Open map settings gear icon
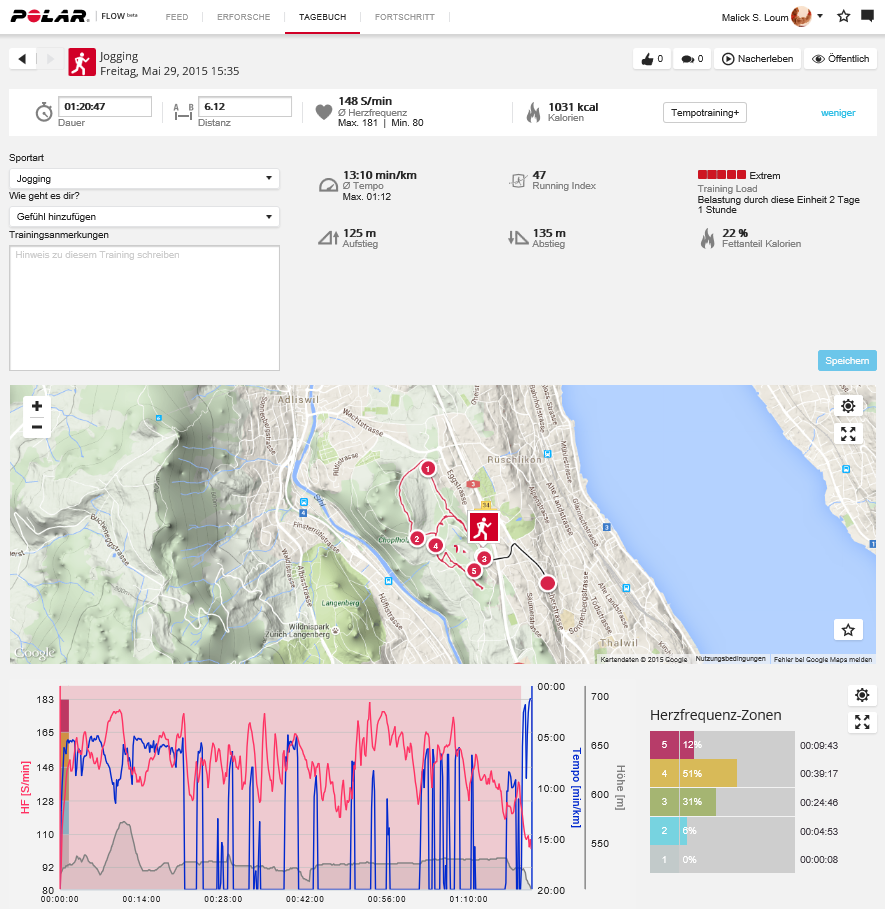Screen dimensions: 885x909 (x=848, y=405)
